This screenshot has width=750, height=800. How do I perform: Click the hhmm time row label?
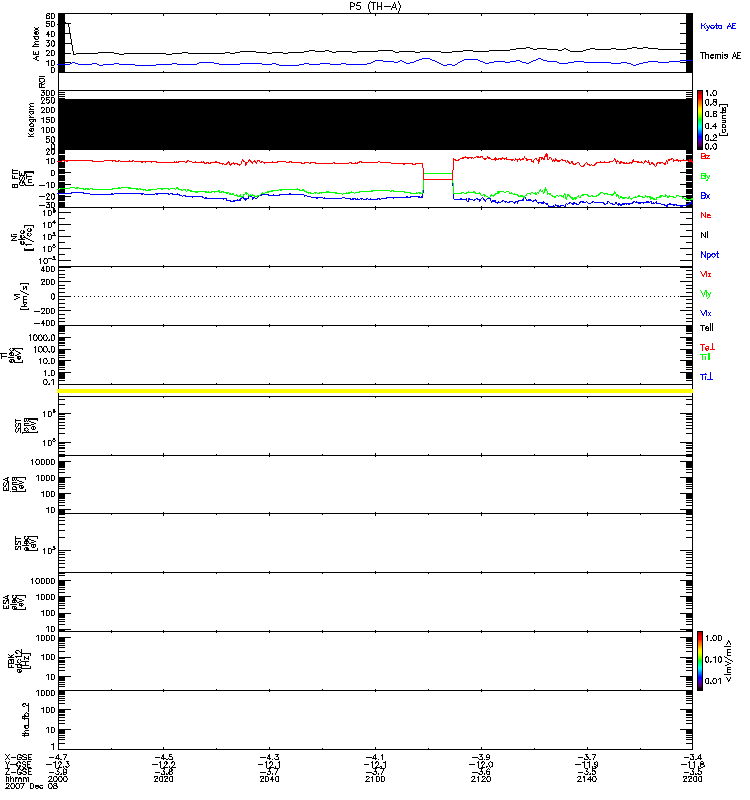click(x=15, y=779)
